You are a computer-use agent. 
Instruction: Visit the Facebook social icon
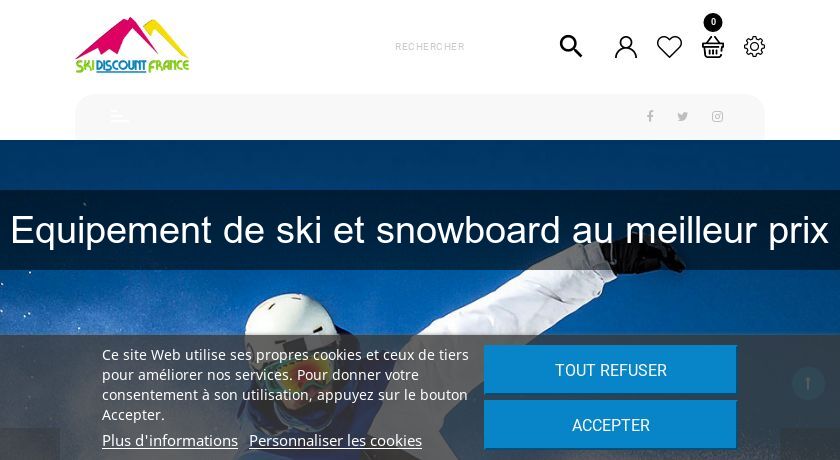(x=650, y=116)
